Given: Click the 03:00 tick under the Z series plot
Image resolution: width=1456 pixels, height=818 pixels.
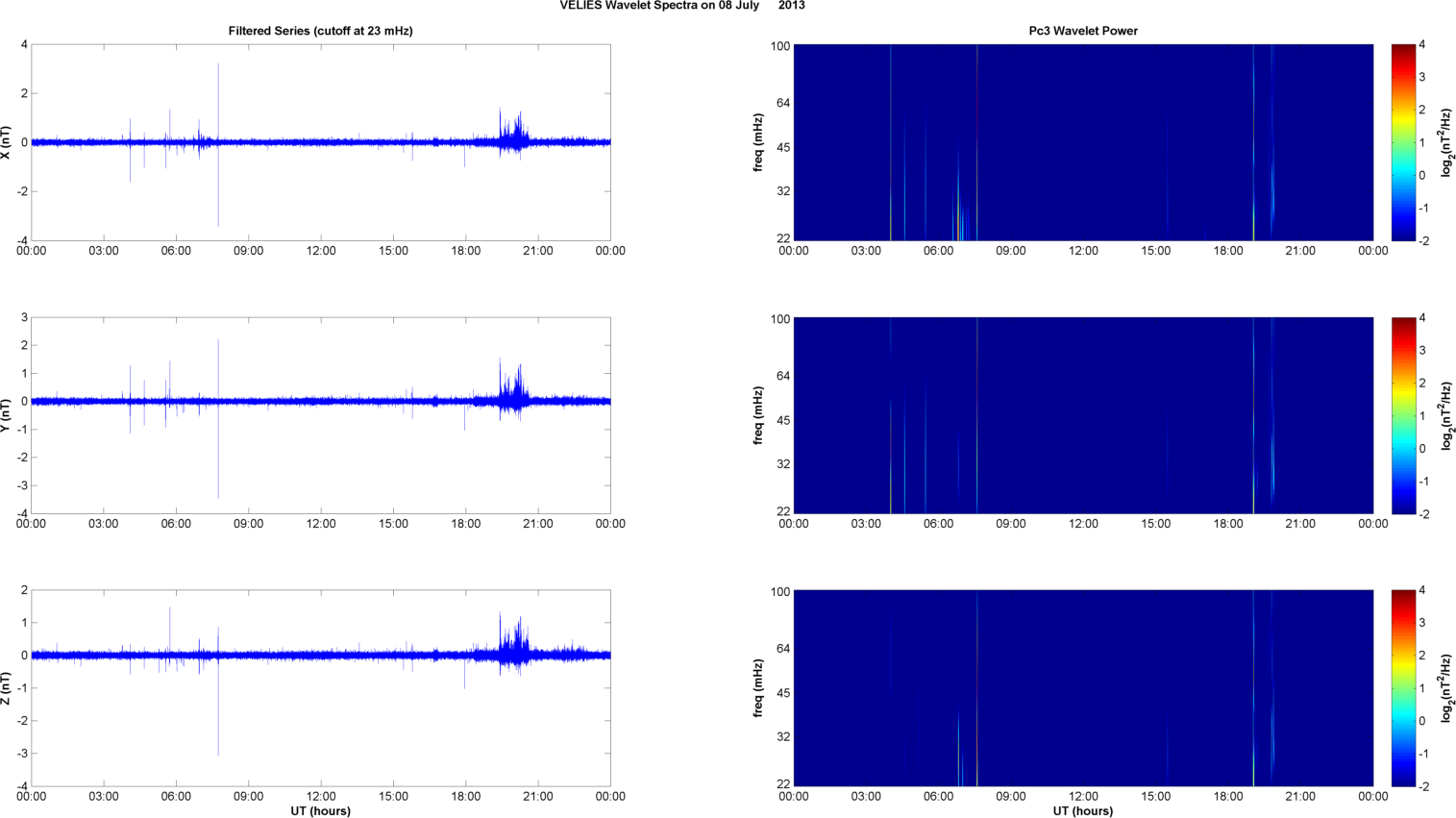Looking at the screenshot, I should (104, 797).
